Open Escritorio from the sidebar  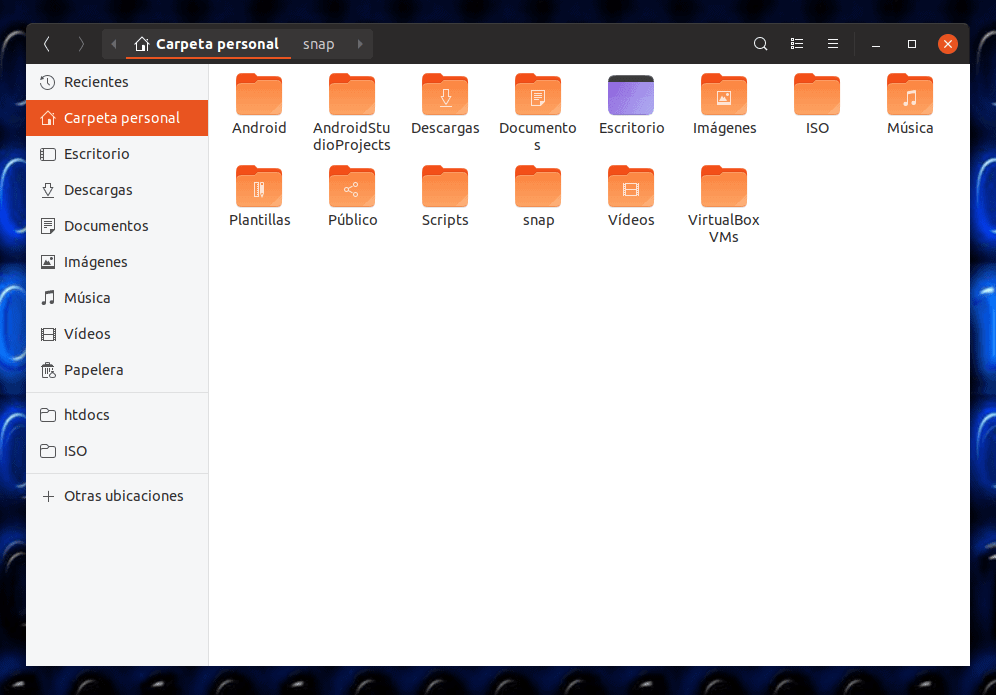[x=117, y=154]
